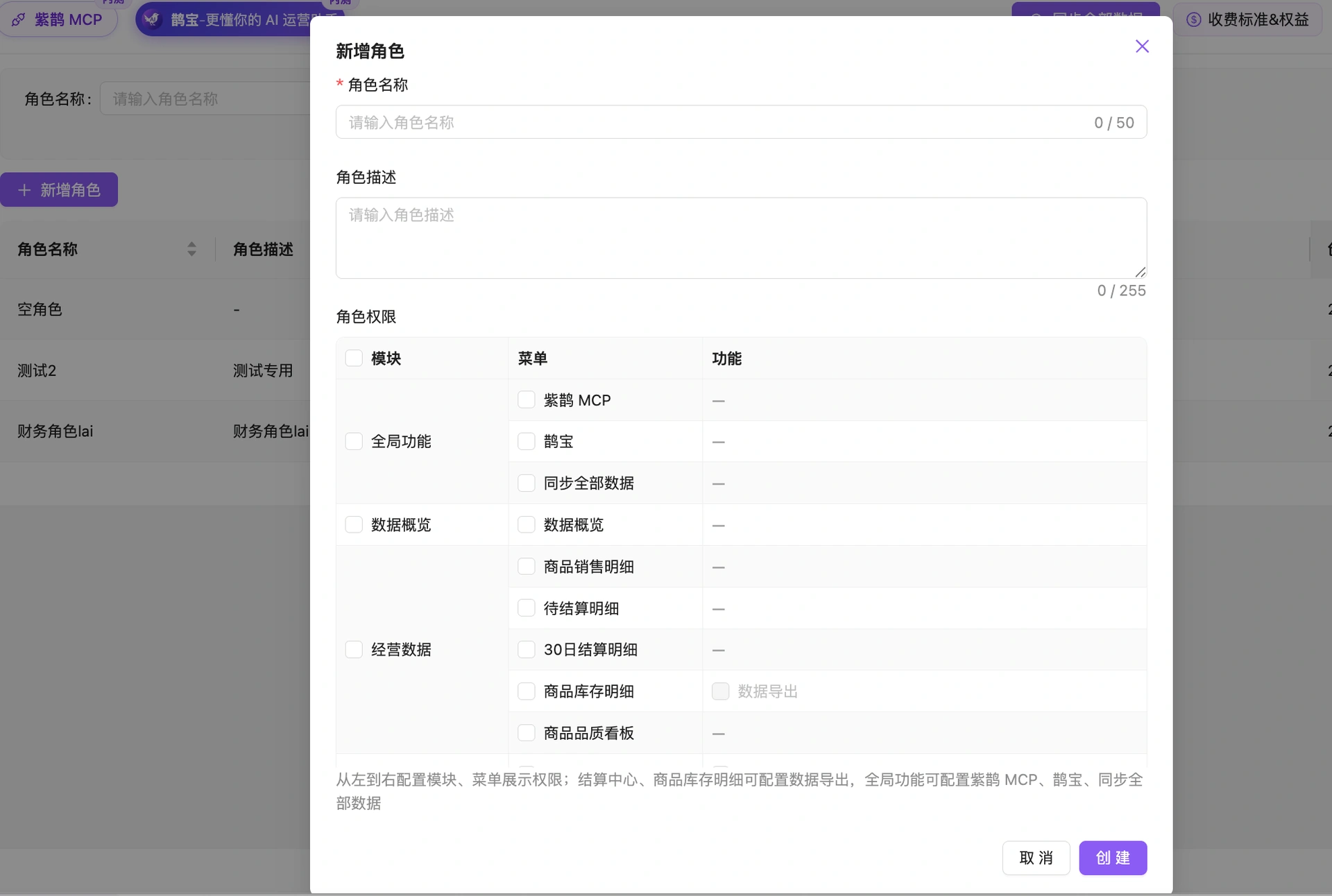Check the 同步全部数据 menu checkbox
This screenshot has width=1332, height=896.
point(527,483)
